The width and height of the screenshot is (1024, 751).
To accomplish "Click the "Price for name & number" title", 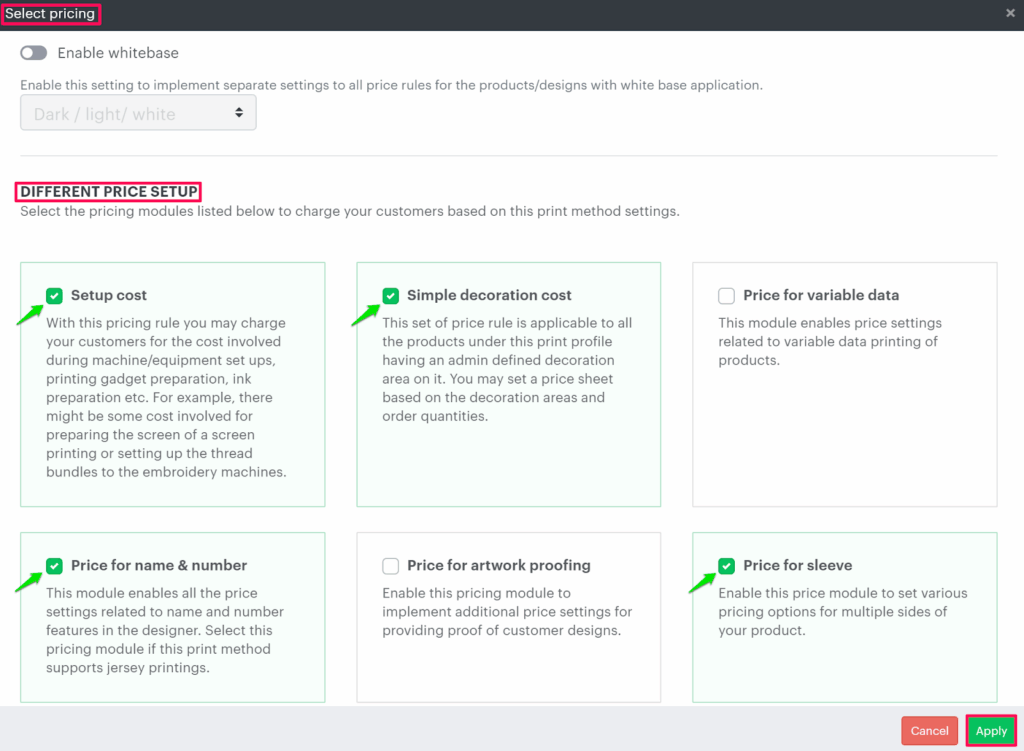I will click(x=158, y=565).
